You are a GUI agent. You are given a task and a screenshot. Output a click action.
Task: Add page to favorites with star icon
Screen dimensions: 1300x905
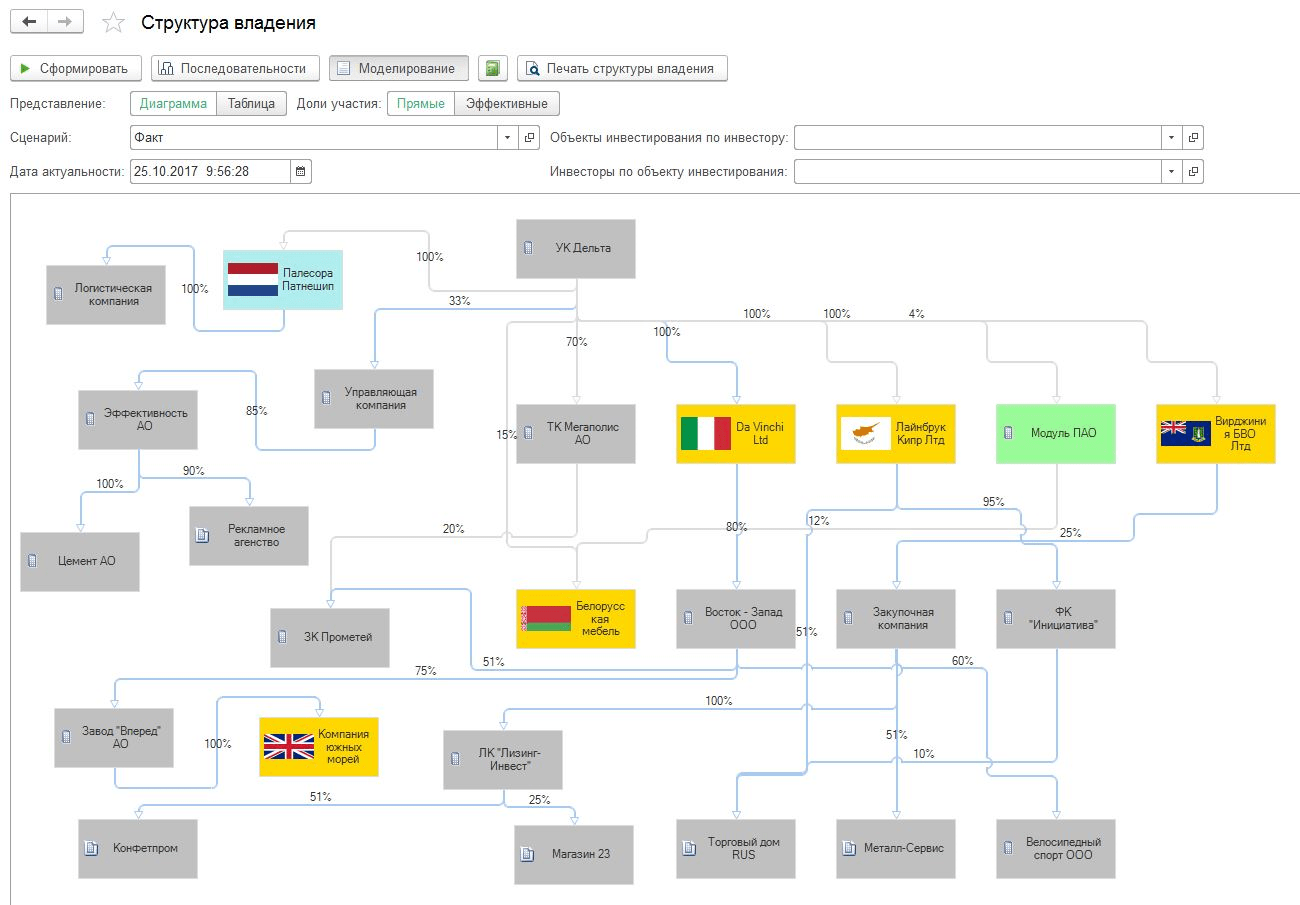coord(114,21)
